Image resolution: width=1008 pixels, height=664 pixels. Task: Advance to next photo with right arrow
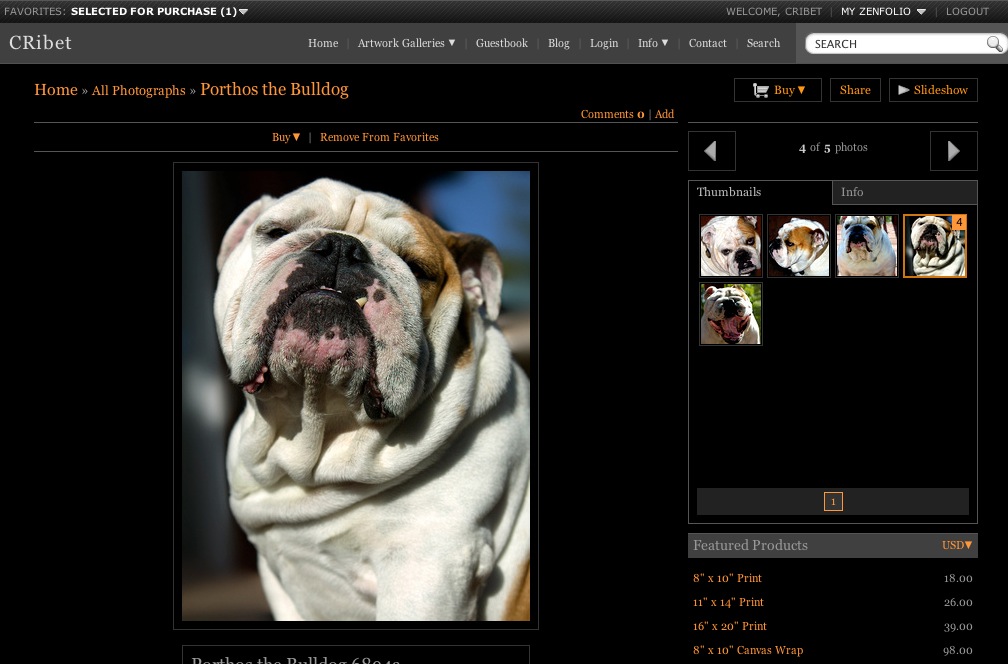[952, 150]
